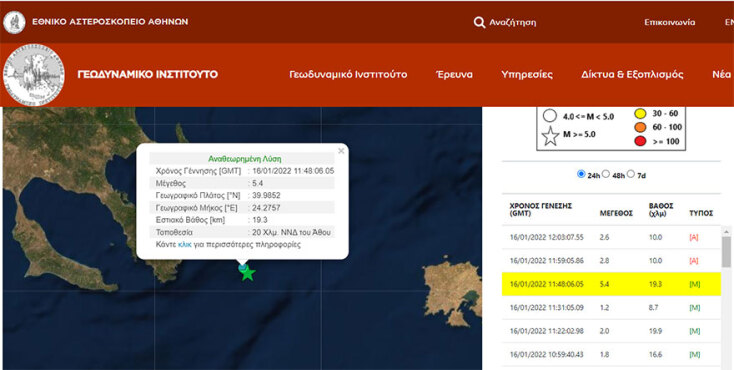Image resolution: width=734 pixels, height=370 pixels.
Task: Click the ΕΘΝΙΚΟ ΑΣΤΕΡΟΣΚΟΠΕΙΟ ΑΘΗΝΩΝ title link
Action: tap(110, 22)
